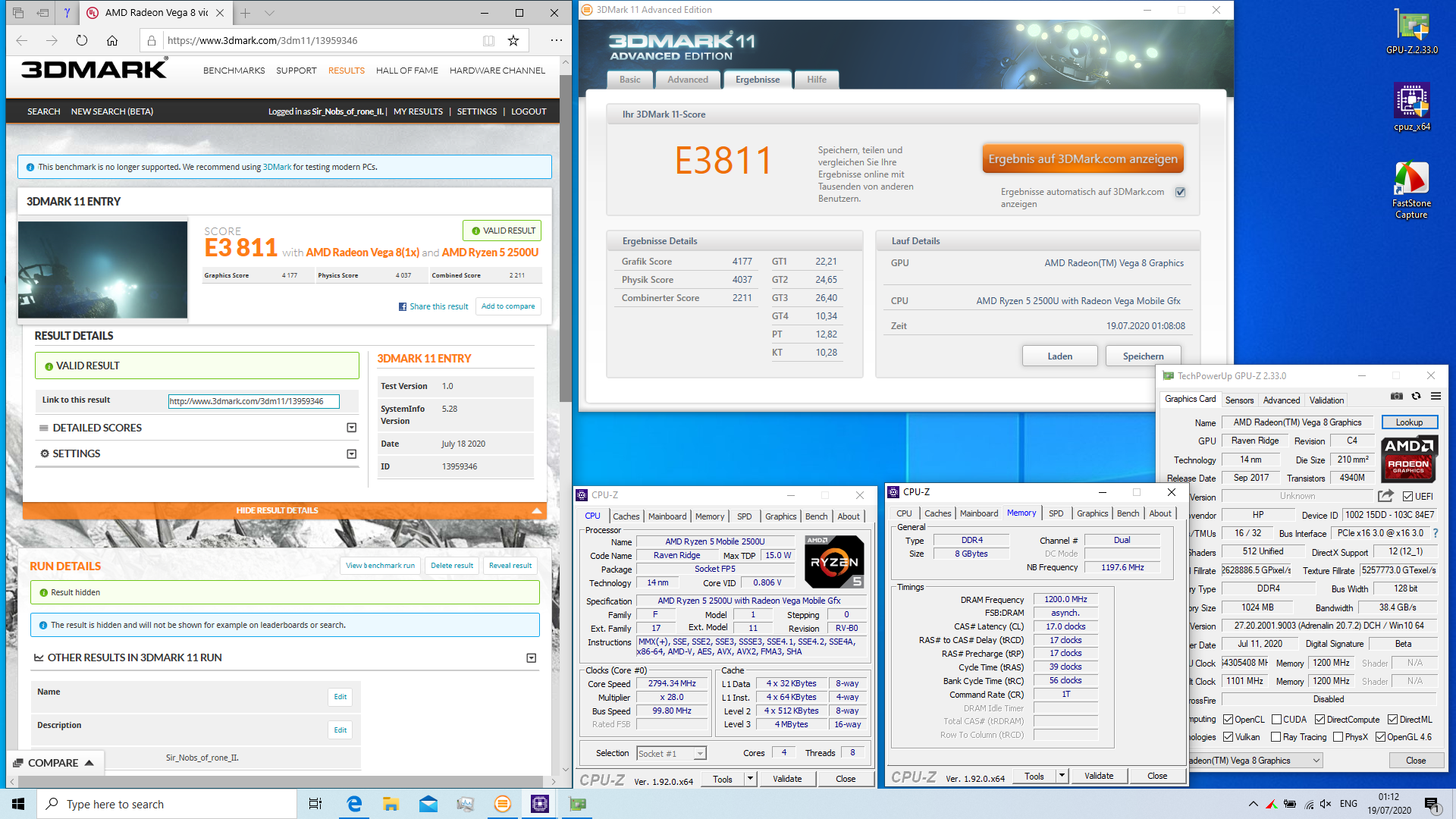Open GPU-Z screenshot camera icon
The image size is (1456, 819).
pyautogui.click(x=1396, y=396)
